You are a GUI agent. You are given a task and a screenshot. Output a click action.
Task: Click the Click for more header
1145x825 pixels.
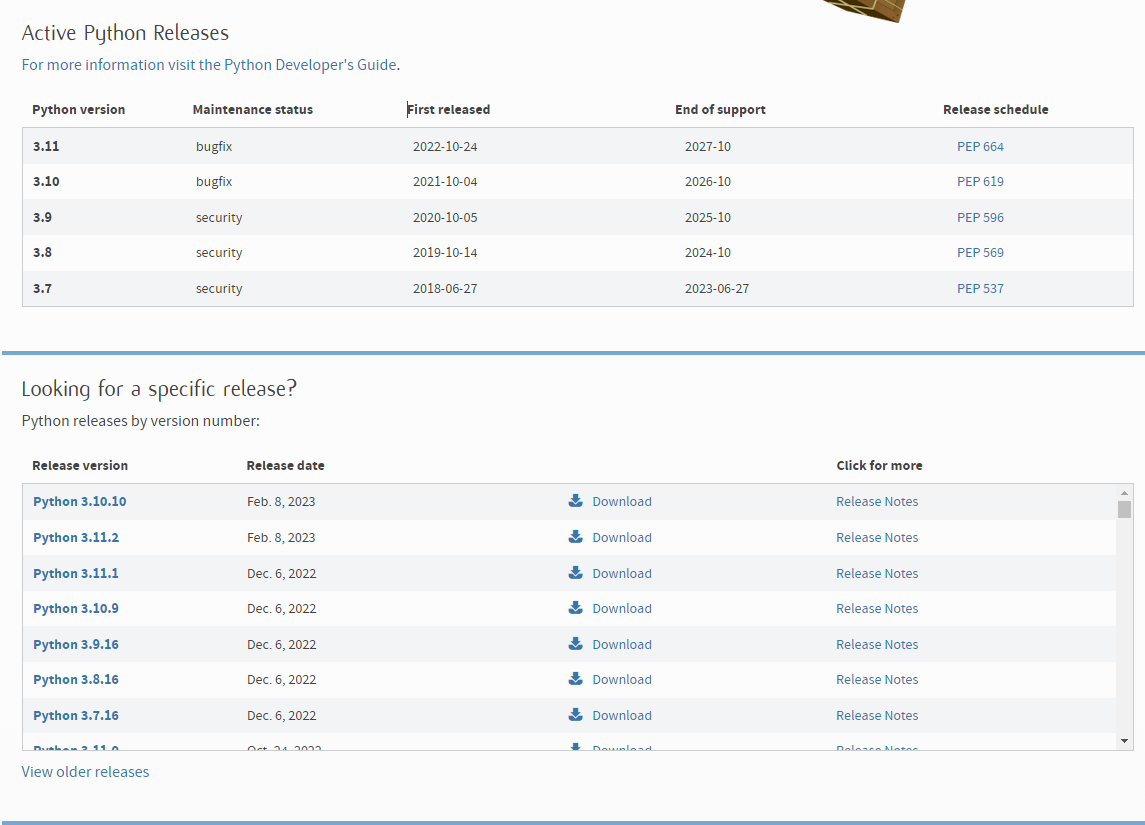[879, 466]
